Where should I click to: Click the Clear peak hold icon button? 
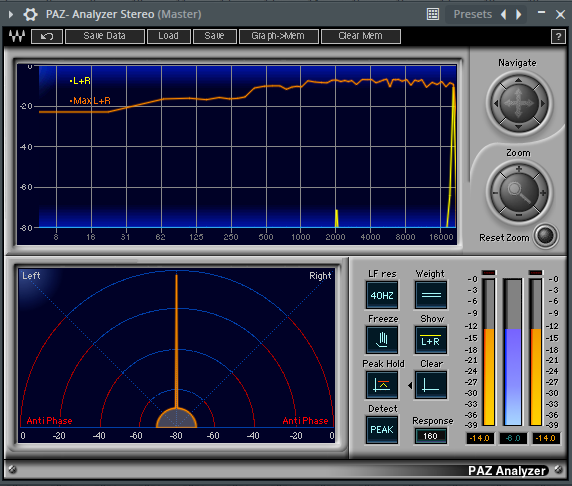click(x=431, y=385)
